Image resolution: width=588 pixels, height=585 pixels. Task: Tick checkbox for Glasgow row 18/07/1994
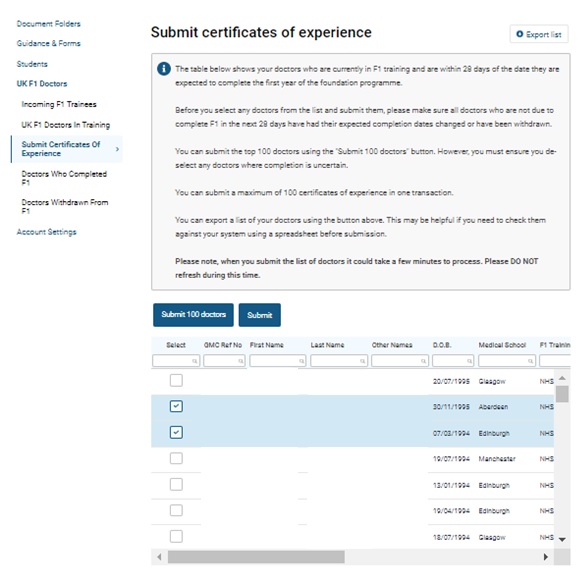176,536
